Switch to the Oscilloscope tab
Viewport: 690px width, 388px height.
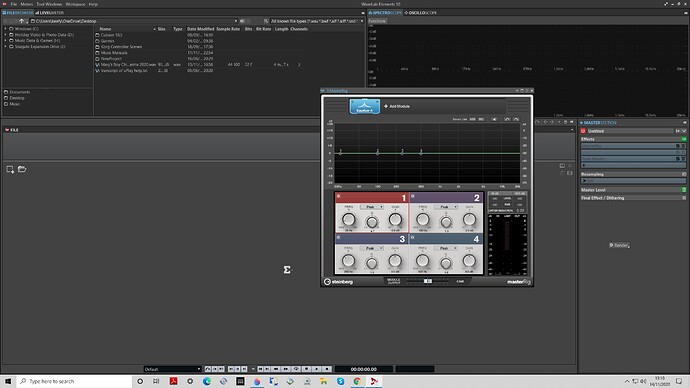[x=421, y=13]
